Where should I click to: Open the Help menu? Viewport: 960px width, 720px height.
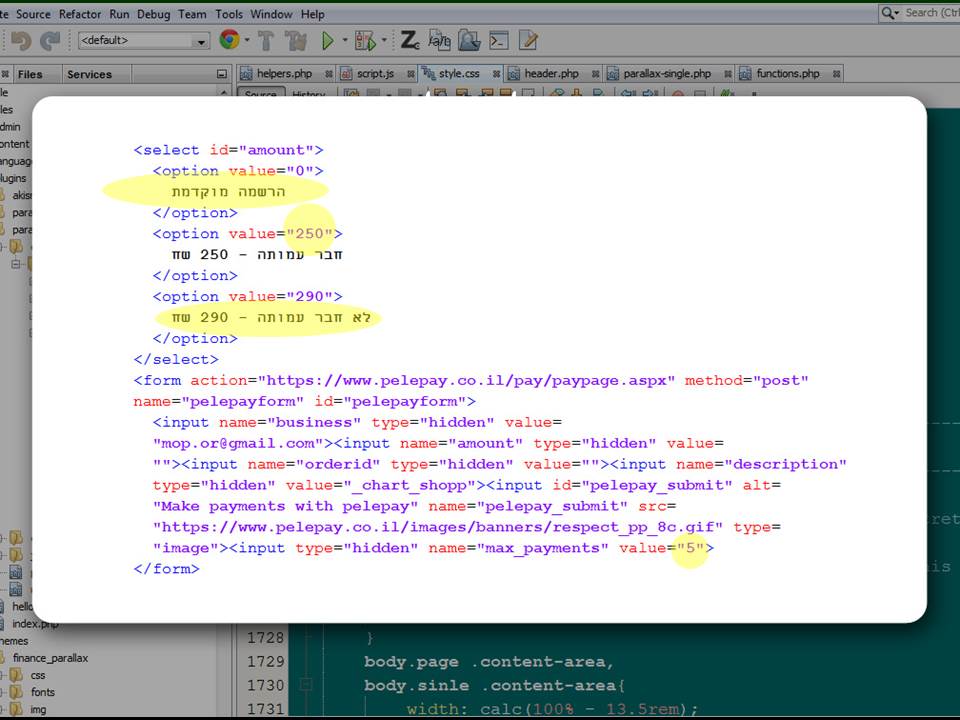point(312,14)
